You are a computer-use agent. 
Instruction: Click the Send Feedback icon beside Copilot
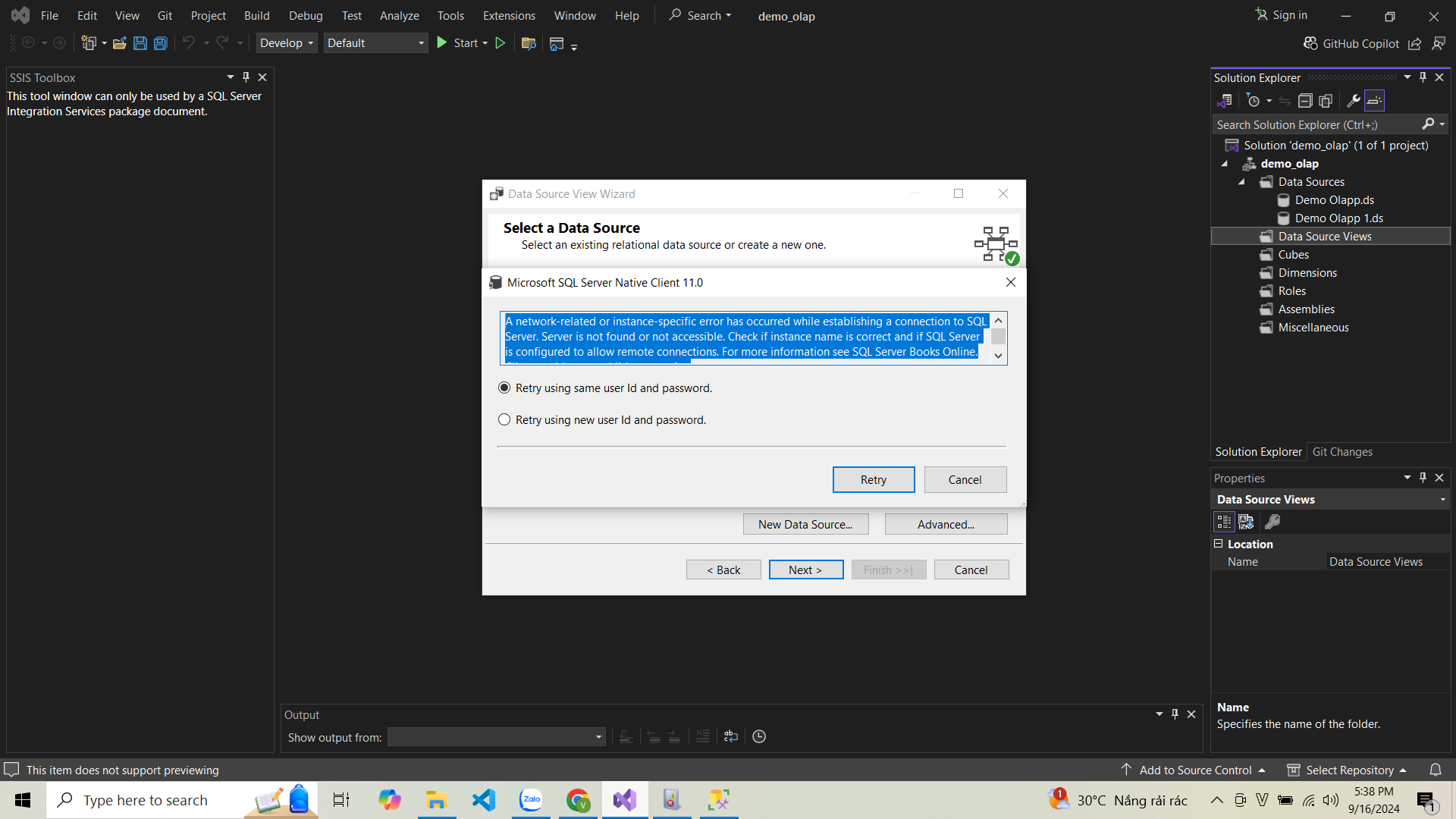click(1439, 44)
